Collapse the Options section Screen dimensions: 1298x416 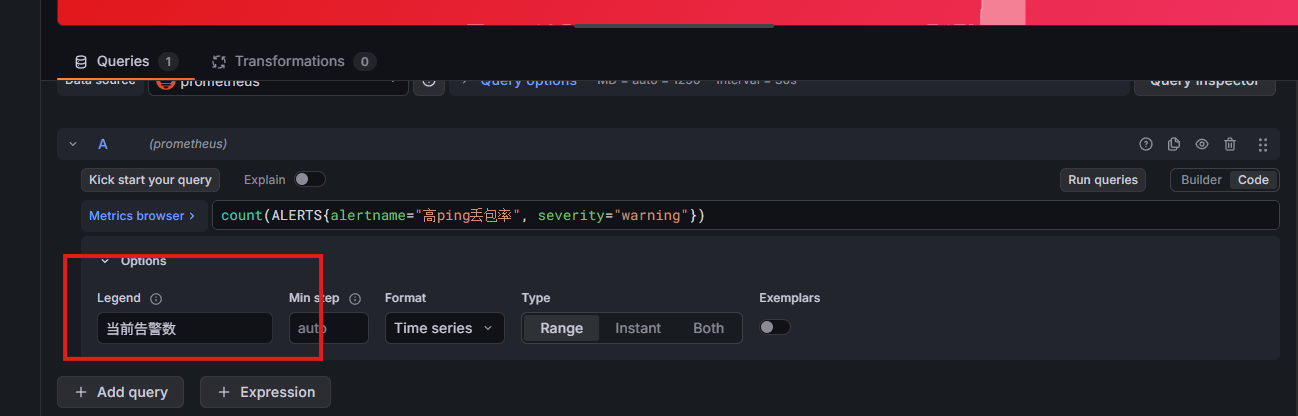pos(105,261)
